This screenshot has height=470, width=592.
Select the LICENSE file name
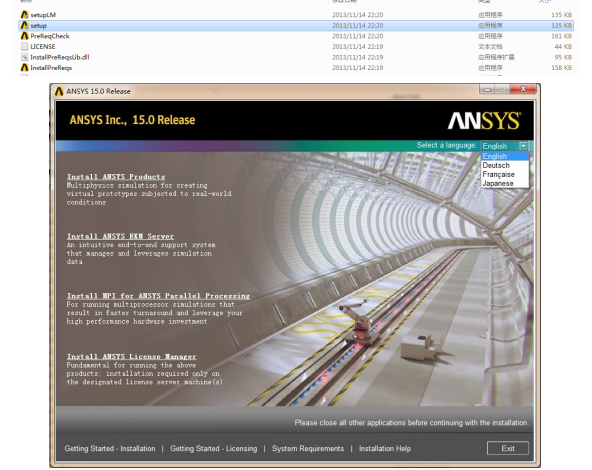coord(43,47)
